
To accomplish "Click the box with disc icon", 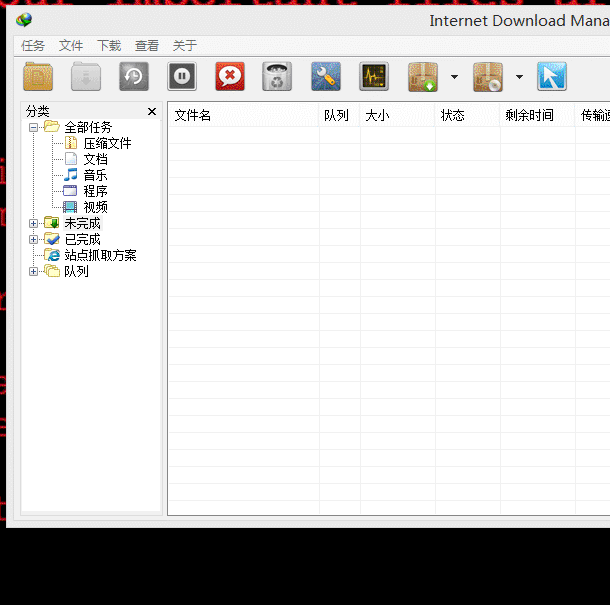I will click(488, 77).
